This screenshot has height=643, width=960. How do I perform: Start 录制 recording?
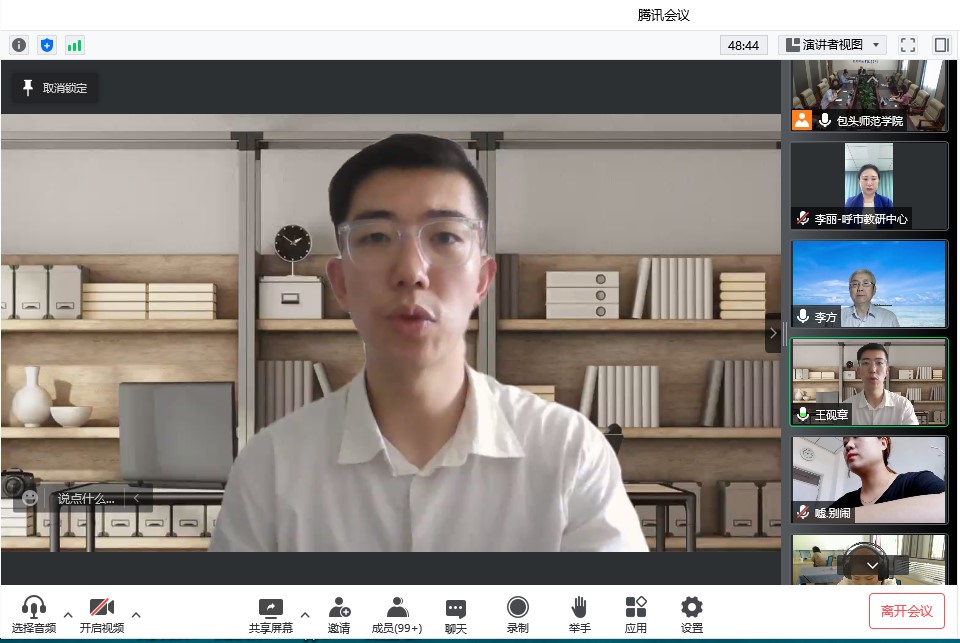tap(517, 614)
